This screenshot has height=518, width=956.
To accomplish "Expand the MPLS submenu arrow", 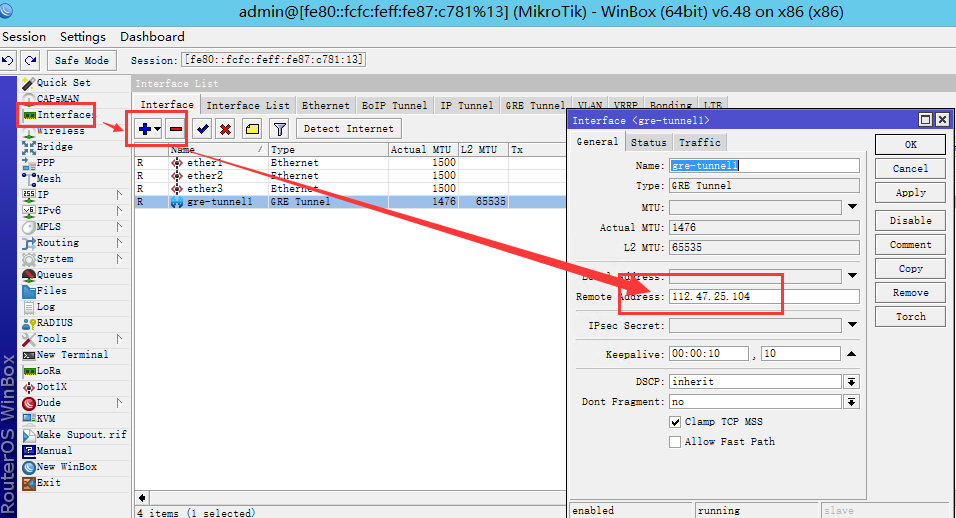I will 120,226.
